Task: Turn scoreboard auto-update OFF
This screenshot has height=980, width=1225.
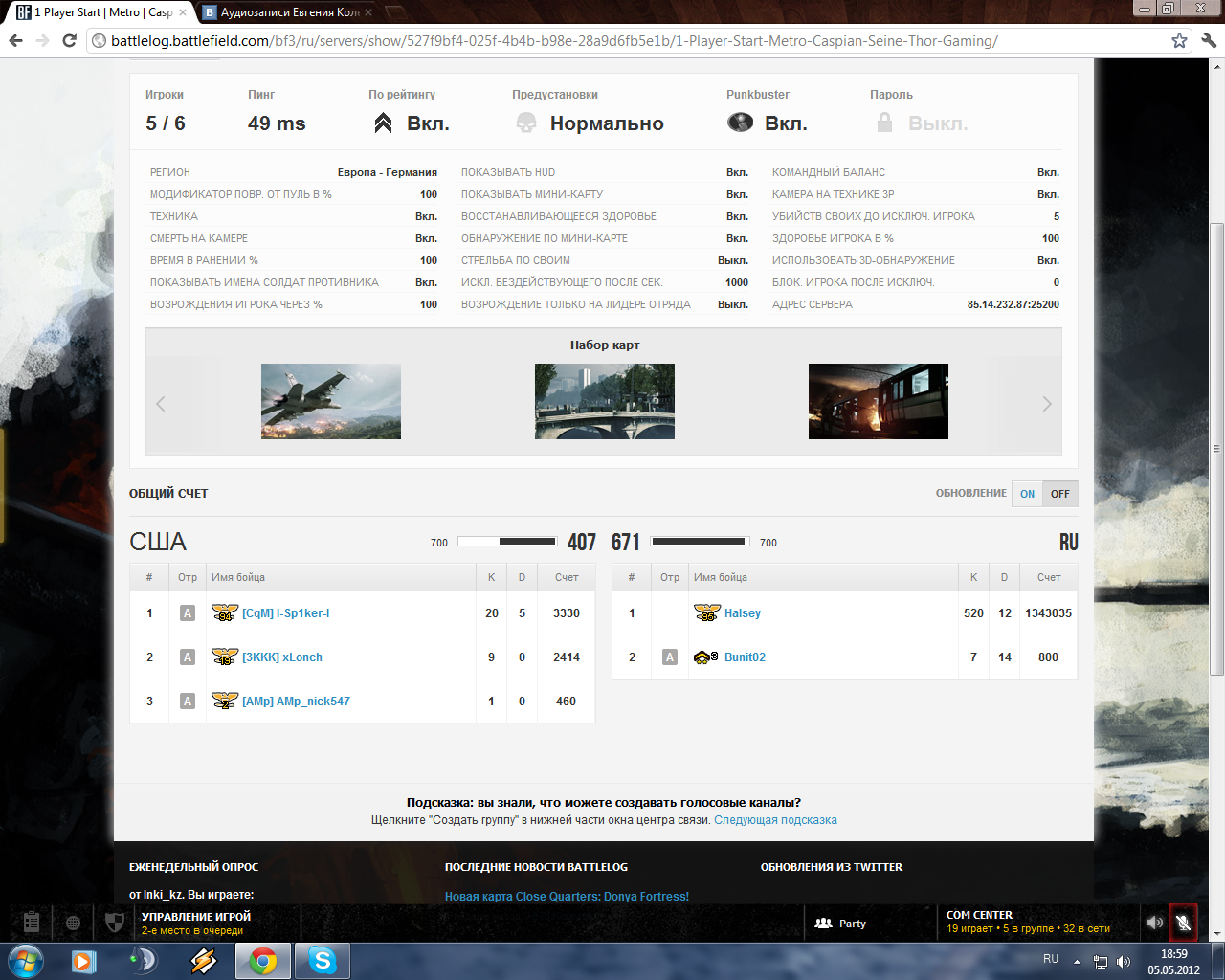Action: (1059, 494)
